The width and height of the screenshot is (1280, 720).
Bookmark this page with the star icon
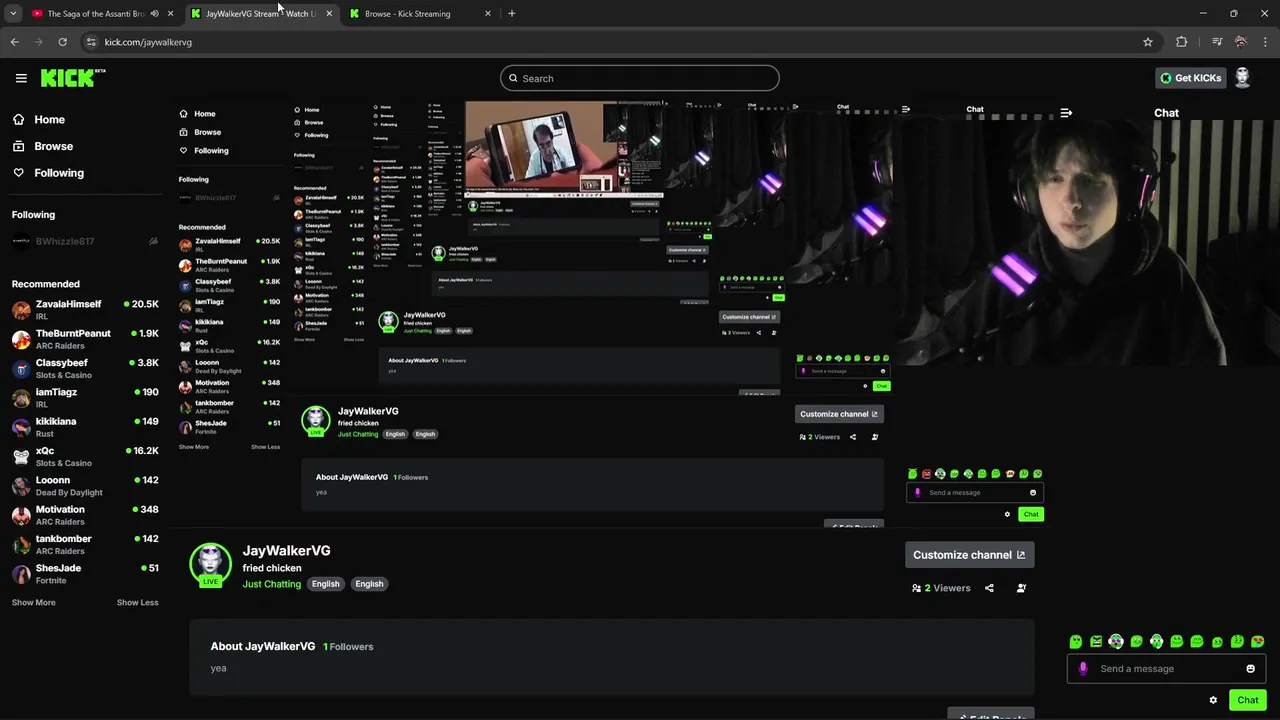[x=1148, y=42]
